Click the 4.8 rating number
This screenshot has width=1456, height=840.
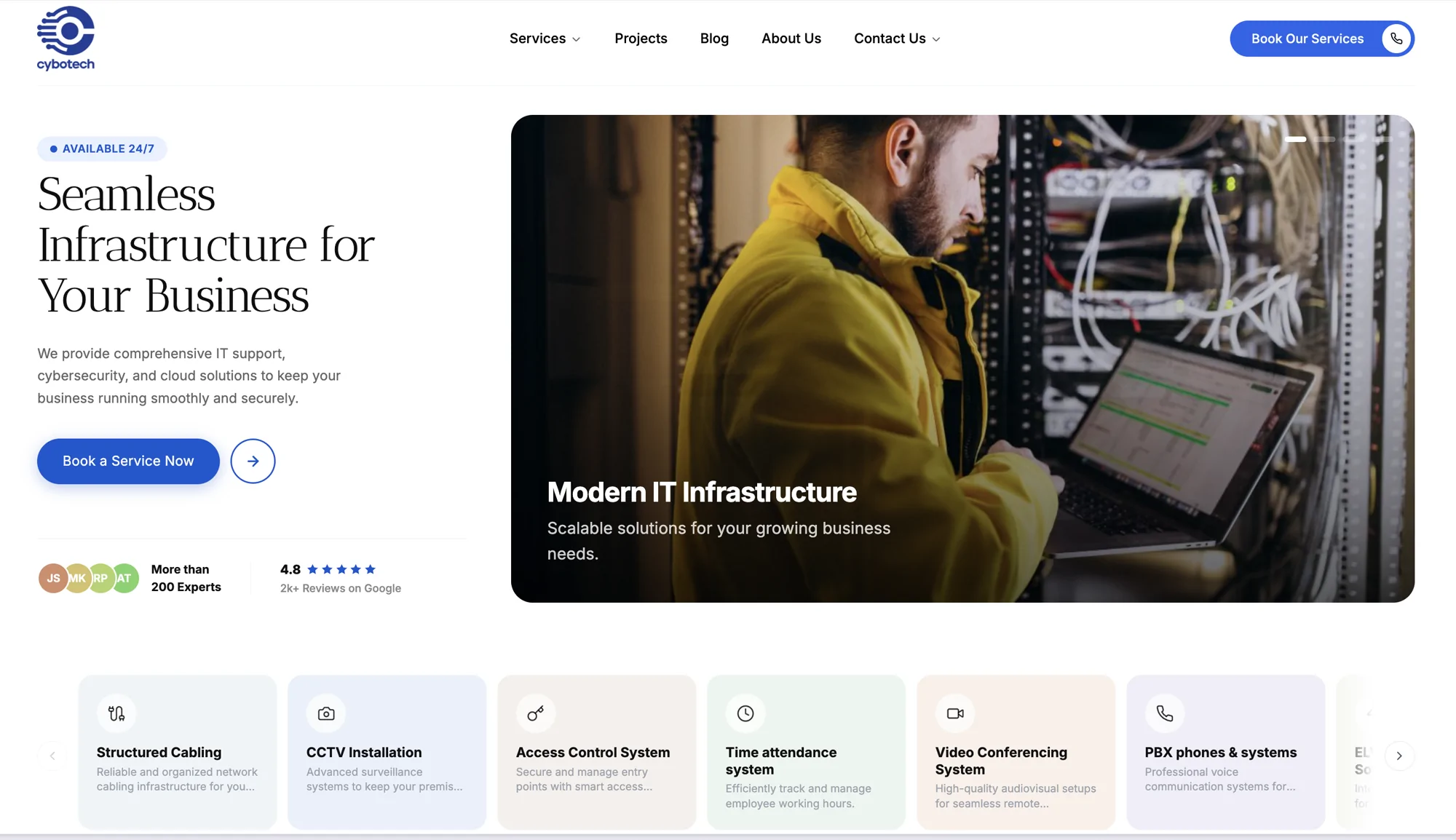click(290, 569)
